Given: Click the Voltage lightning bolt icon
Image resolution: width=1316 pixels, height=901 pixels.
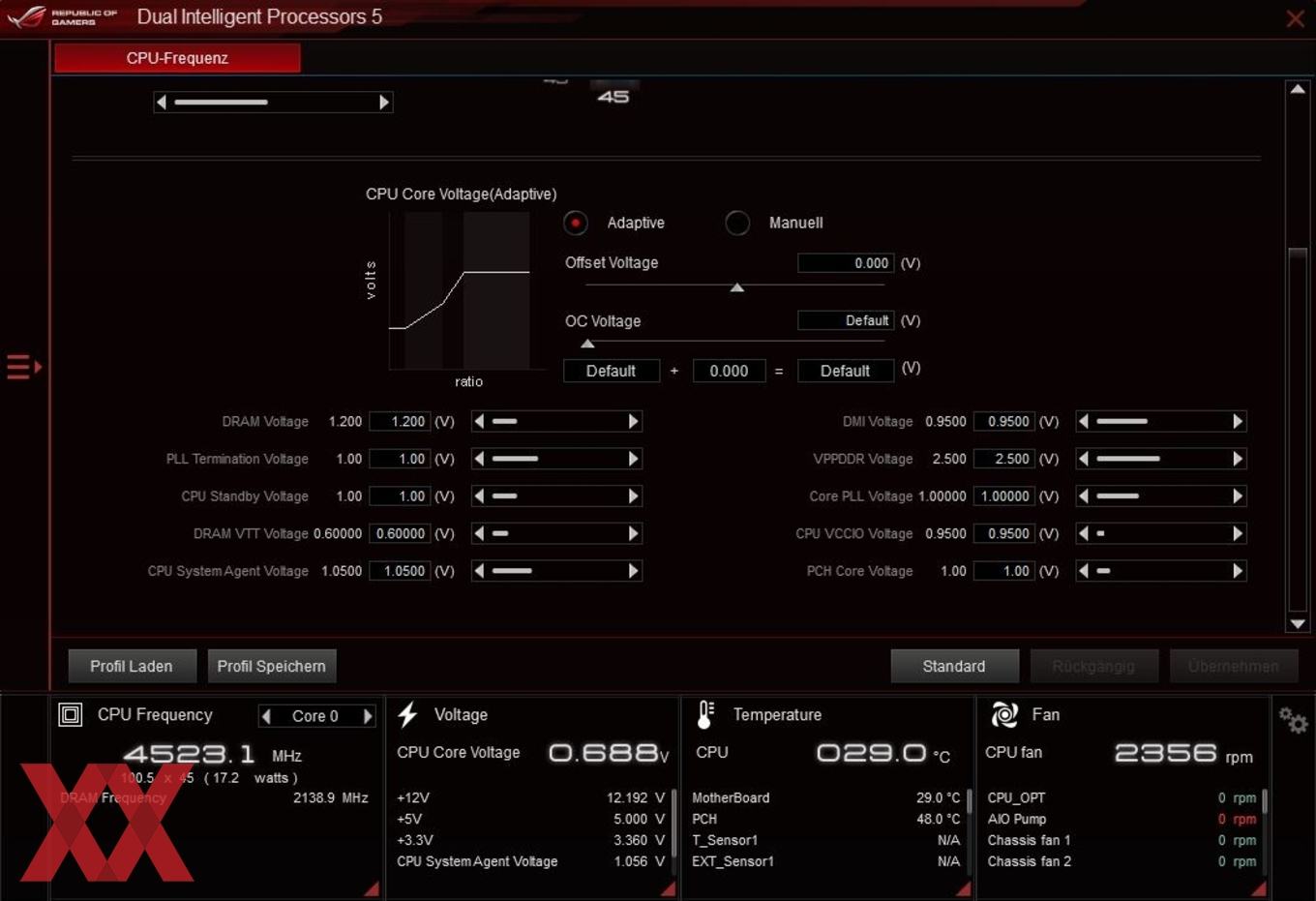Looking at the screenshot, I should 407,715.
